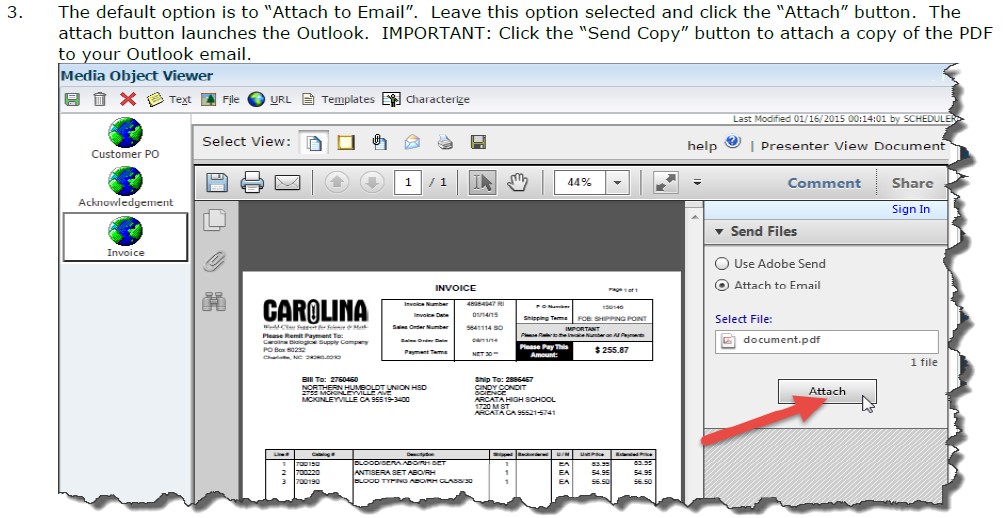
Task: Open the toolbar overflow options arrow
Action: (x=697, y=182)
